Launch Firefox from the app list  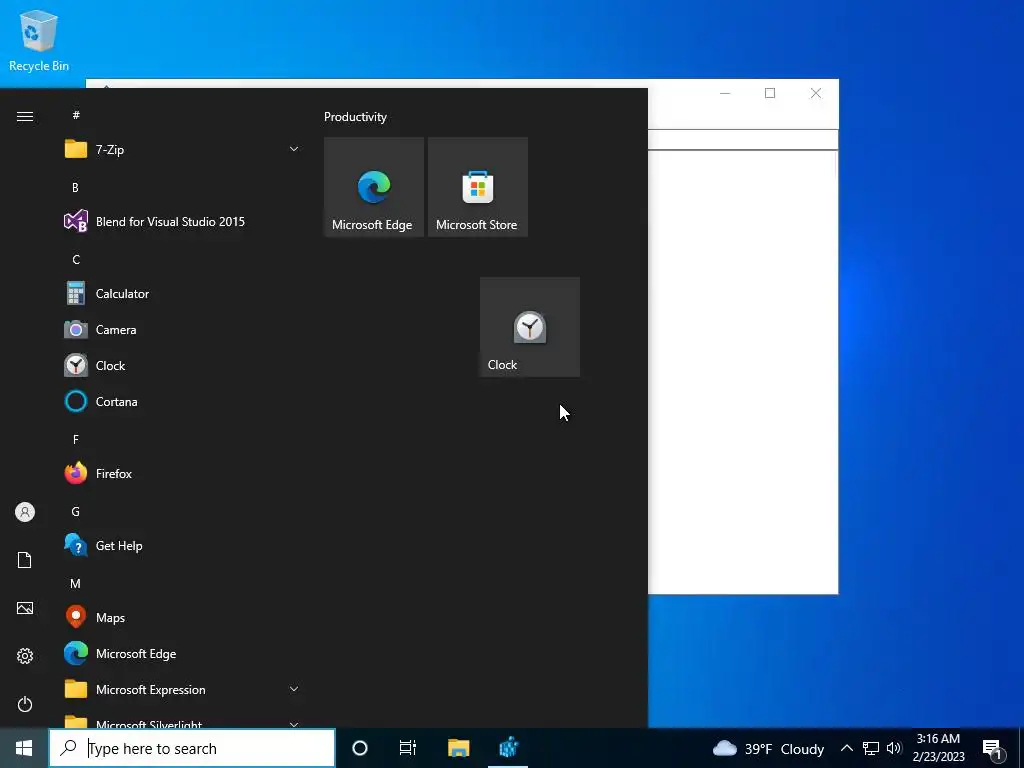(181, 473)
